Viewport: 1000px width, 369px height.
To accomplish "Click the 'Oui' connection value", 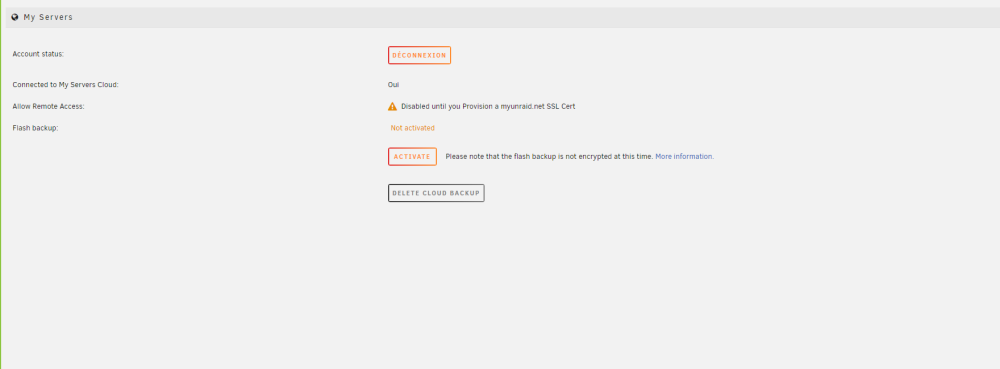I will 393,85.
